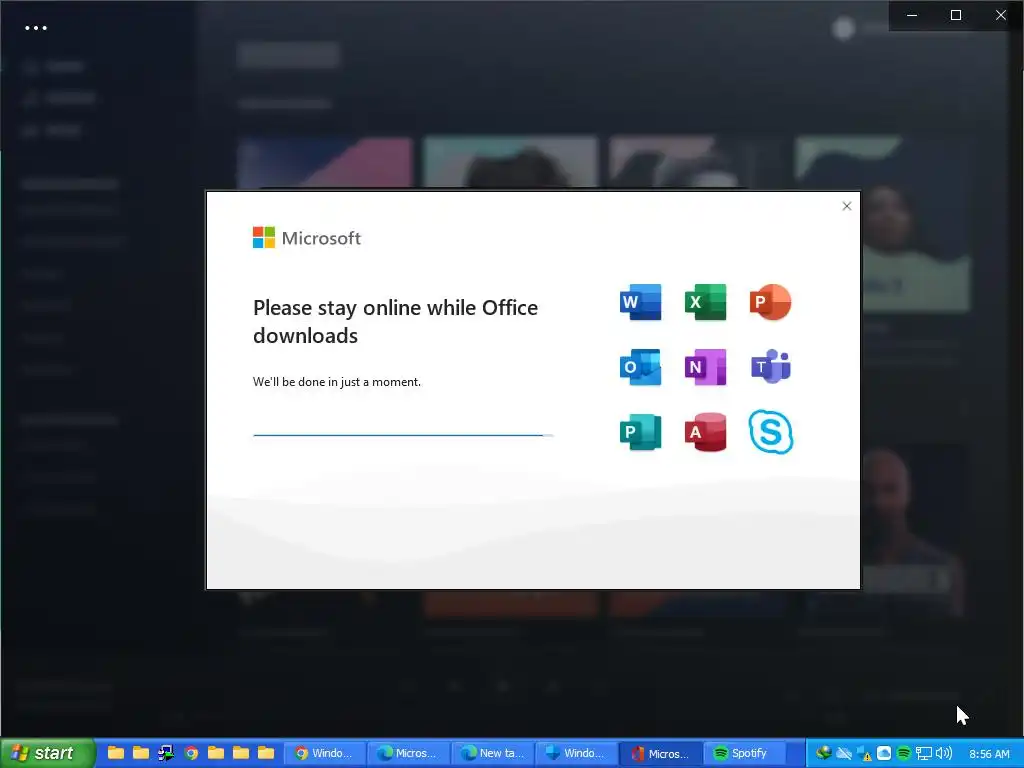Click the Excel icon in the Office dialog
Screen dimensions: 1024x768
point(705,302)
